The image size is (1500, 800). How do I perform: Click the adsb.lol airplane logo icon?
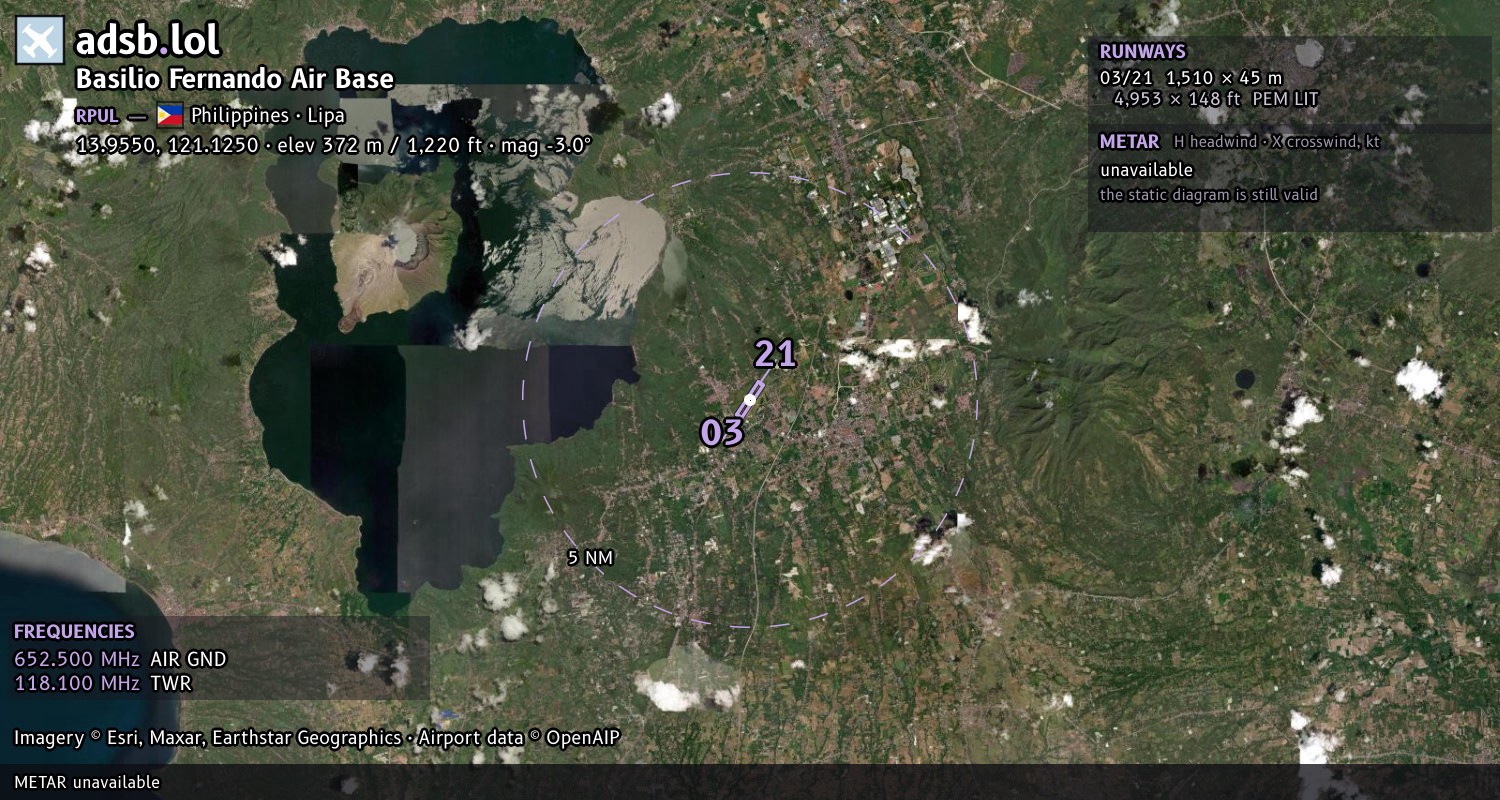pyautogui.click(x=40, y=41)
